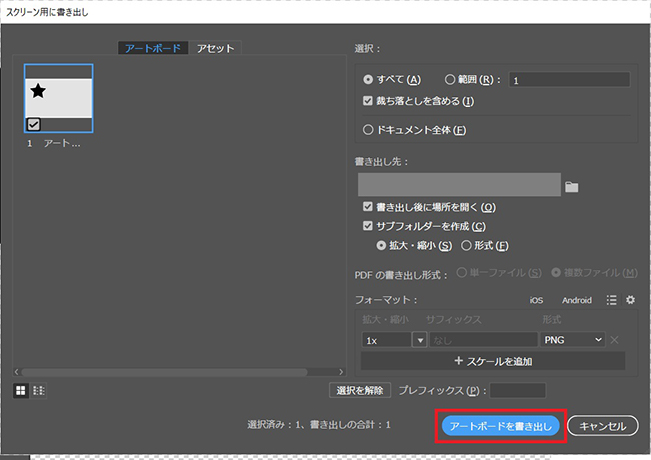Toggle サブフォルダーを作成 checkbox
Viewport: 651px width, 460px height.
point(369,226)
